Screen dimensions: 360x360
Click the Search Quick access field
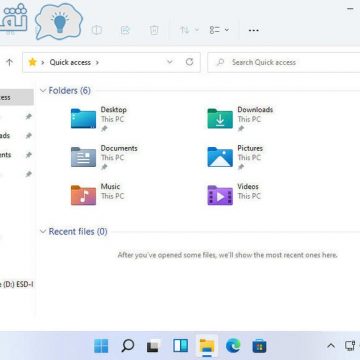coord(284,62)
